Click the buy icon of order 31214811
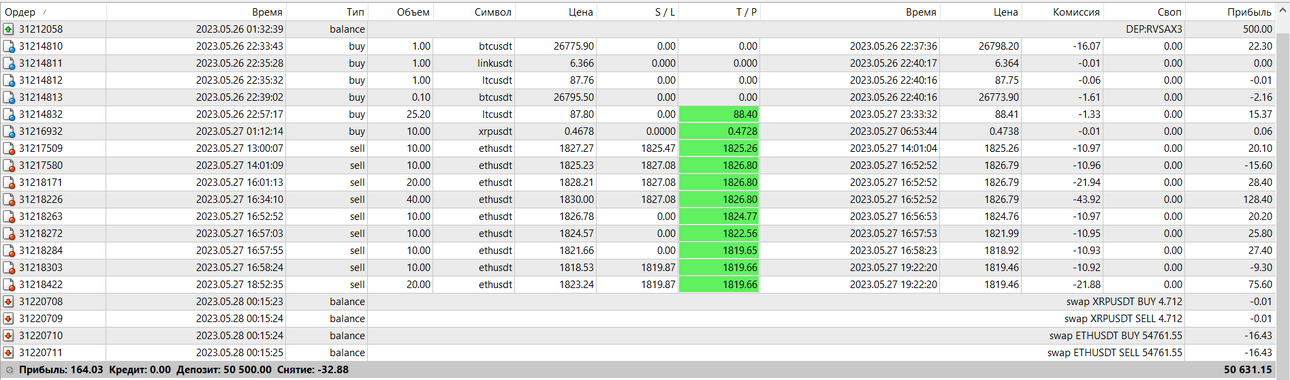Image resolution: width=1290 pixels, height=380 pixels. click(x=9, y=63)
